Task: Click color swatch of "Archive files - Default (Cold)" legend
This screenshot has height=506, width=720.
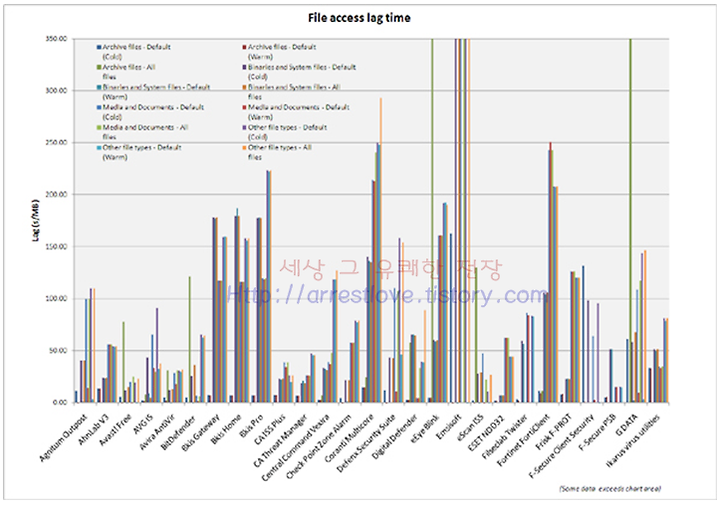Action: [99, 47]
